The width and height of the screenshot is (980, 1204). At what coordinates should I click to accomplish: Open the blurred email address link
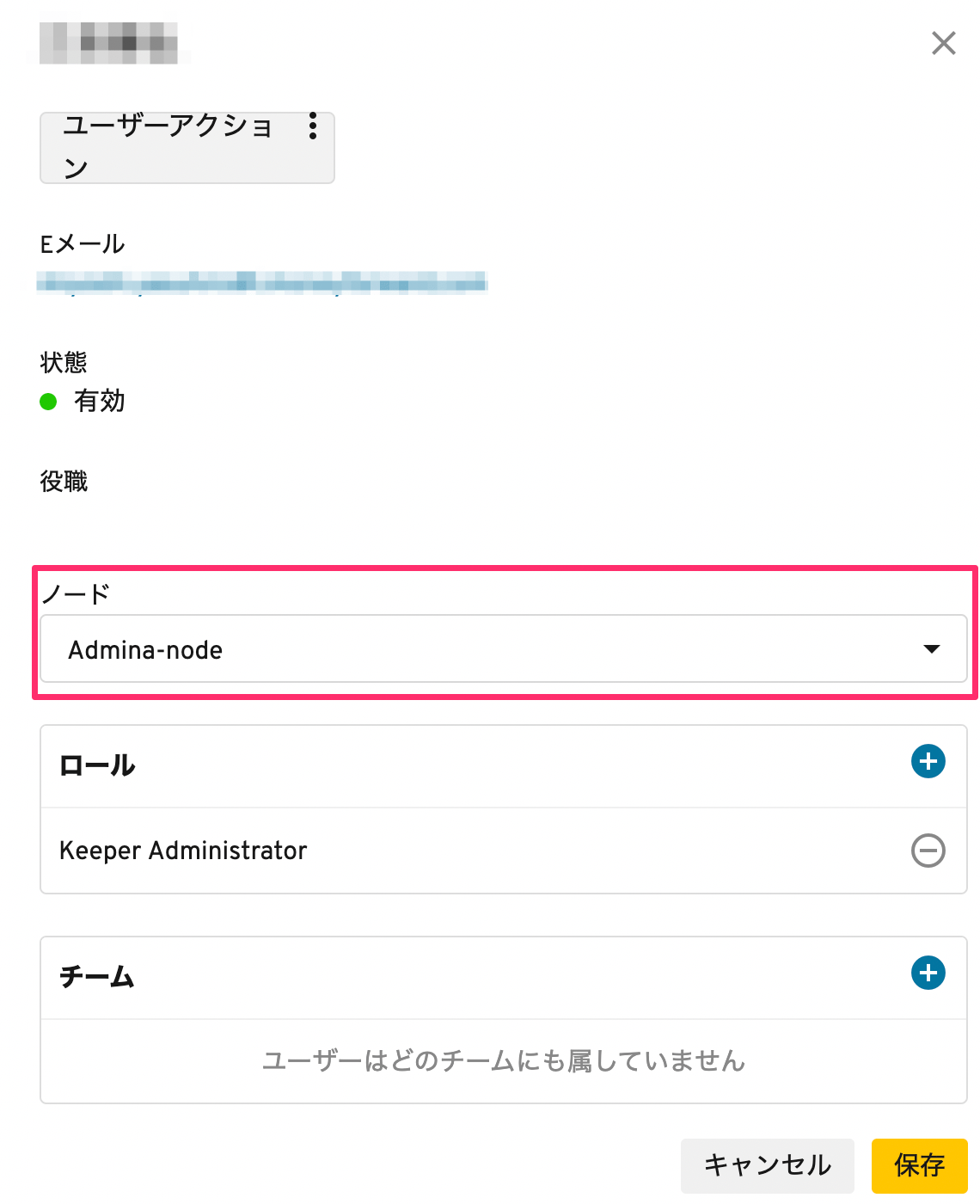tap(262, 282)
